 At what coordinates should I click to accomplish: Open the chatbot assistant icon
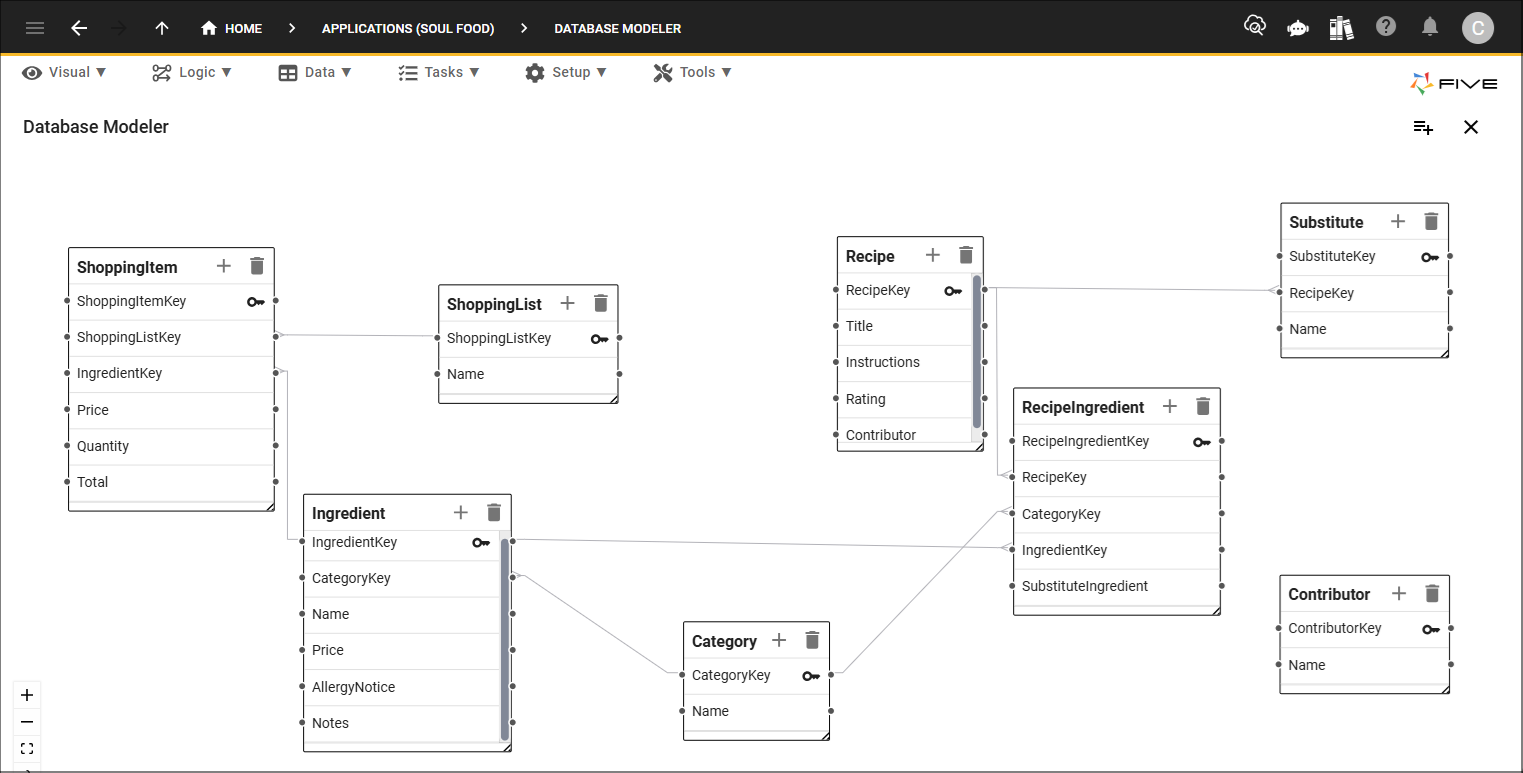(x=1298, y=28)
